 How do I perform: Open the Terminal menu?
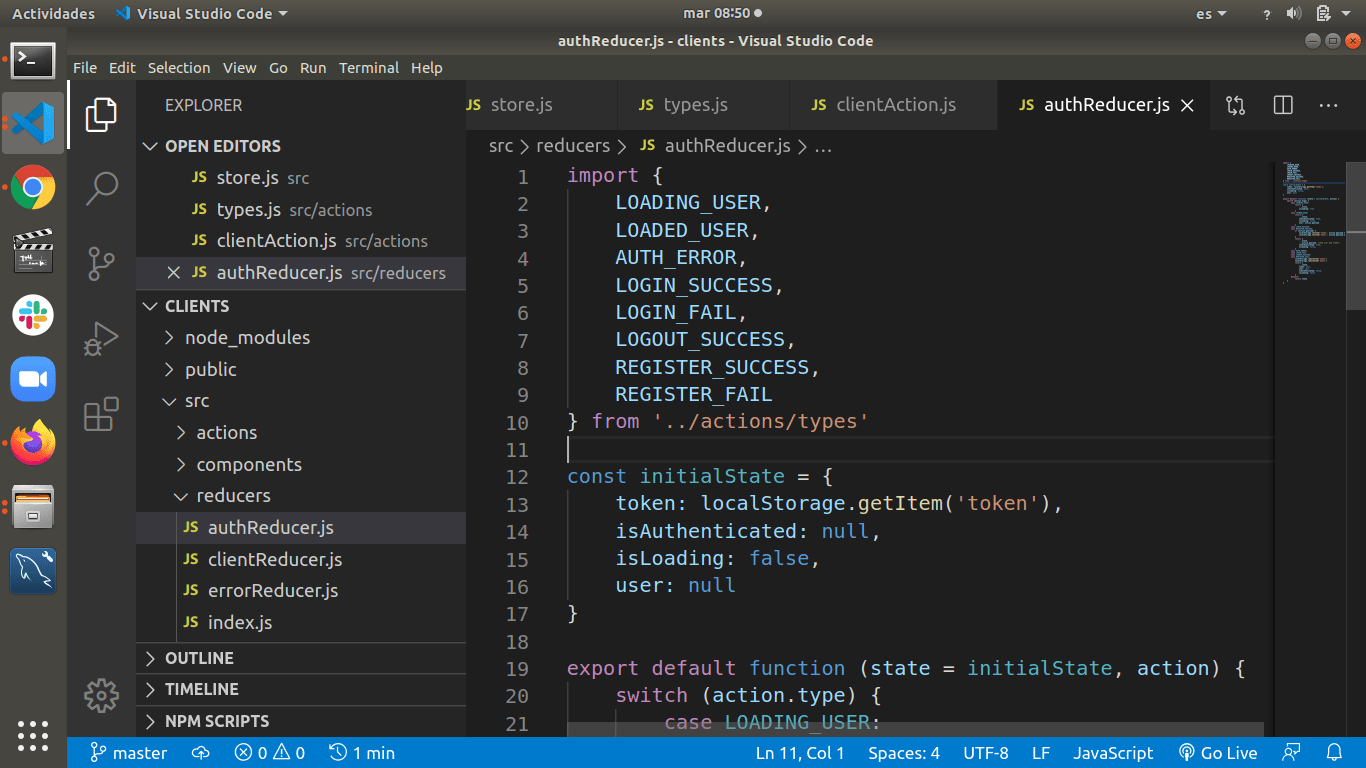[368, 68]
